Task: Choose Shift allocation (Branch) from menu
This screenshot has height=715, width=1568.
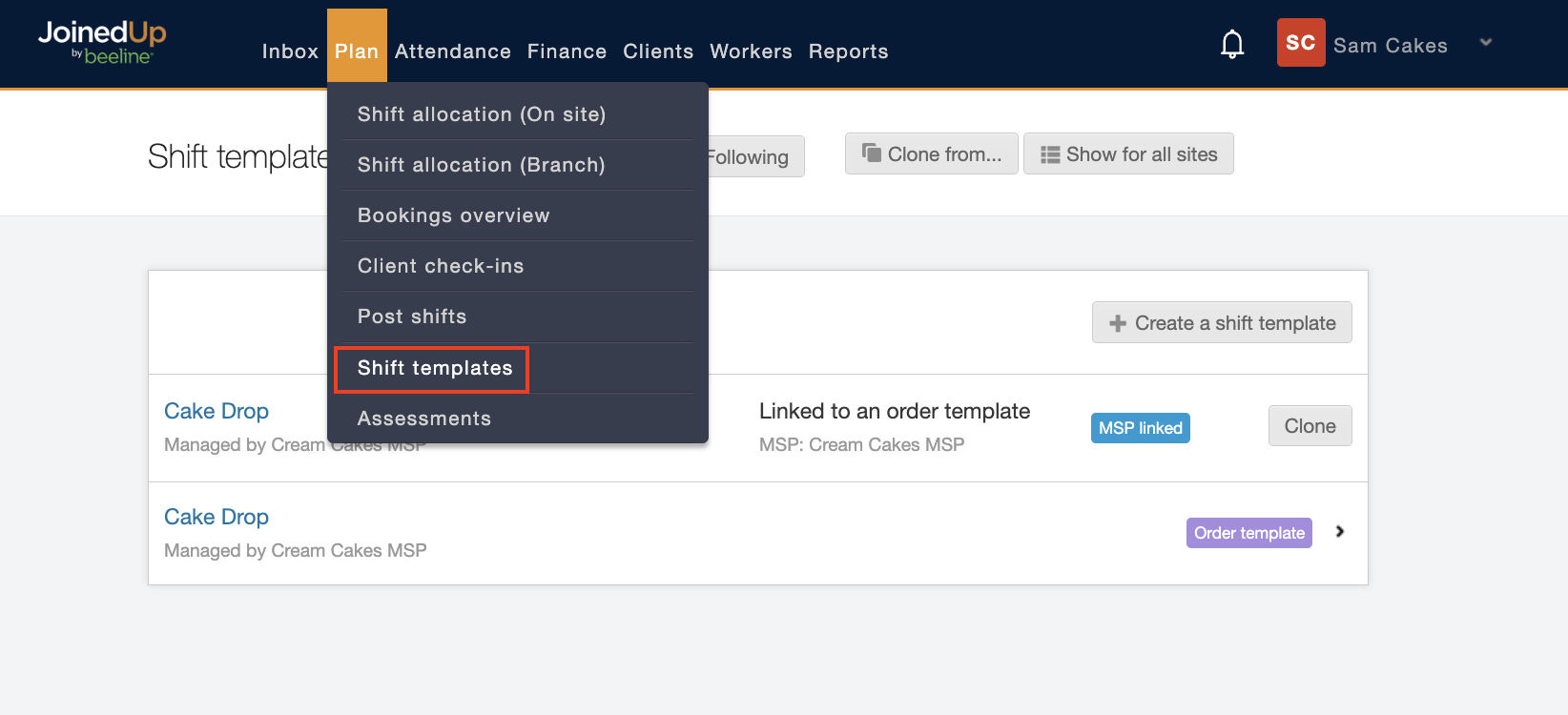Action: [x=481, y=165]
